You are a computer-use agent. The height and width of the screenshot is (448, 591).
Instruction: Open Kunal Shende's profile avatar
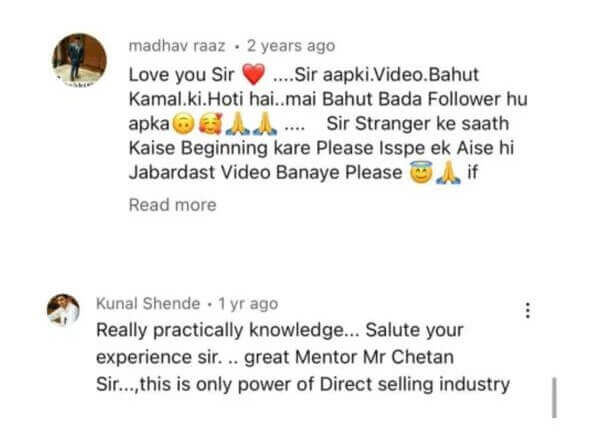tap(63, 310)
